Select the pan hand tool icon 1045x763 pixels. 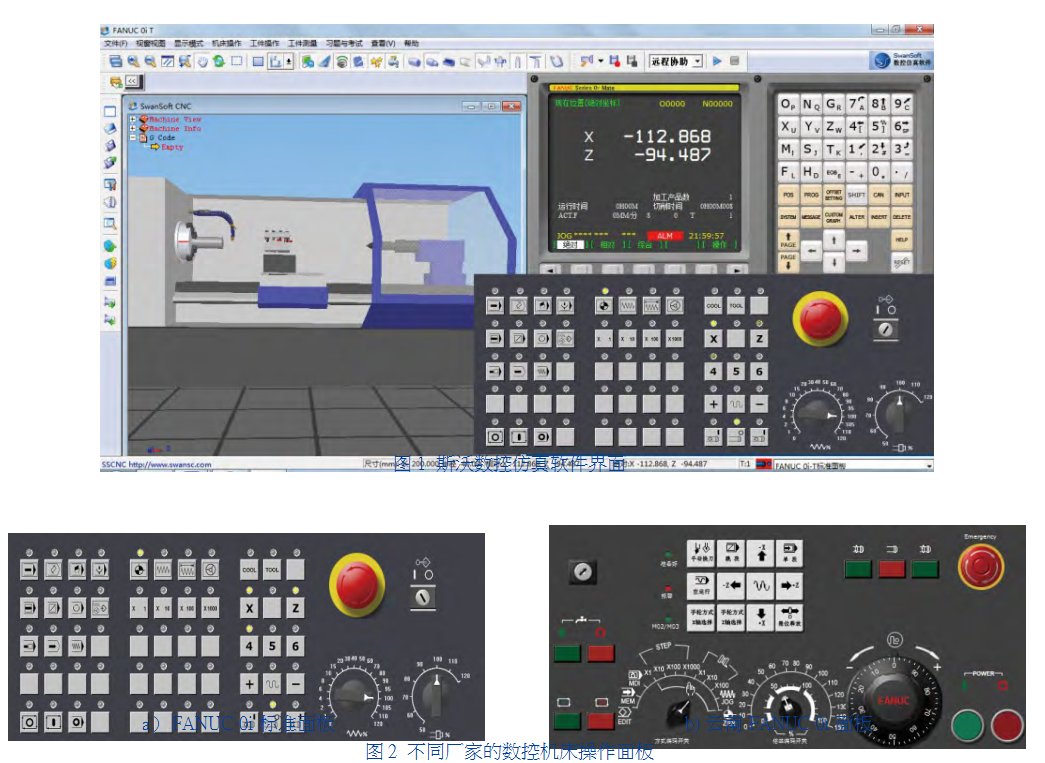[202, 61]
